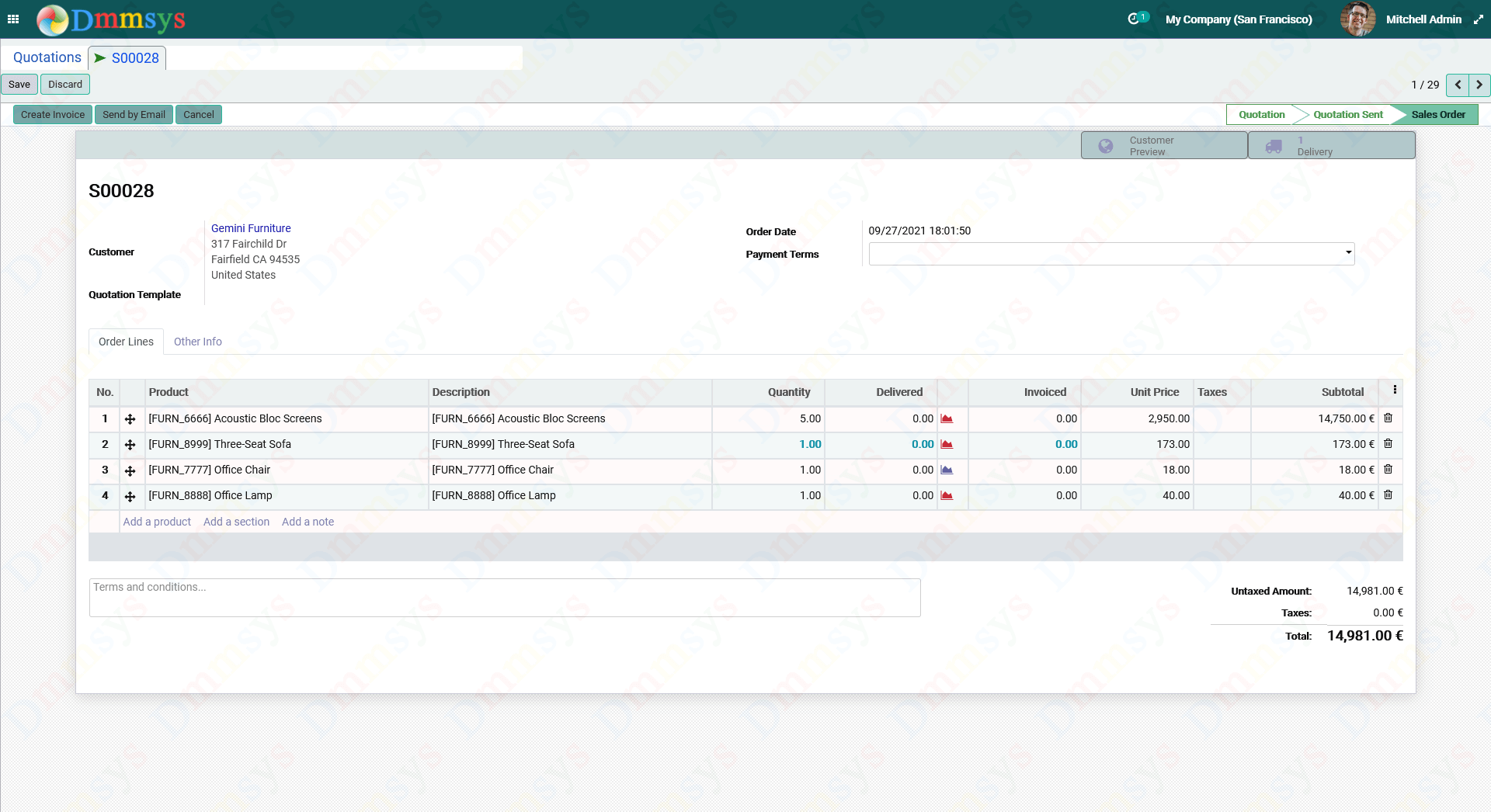The height and width of the screenshot is (812, 1491).
Task: Click Send by Email button
Action: point(134,115)
